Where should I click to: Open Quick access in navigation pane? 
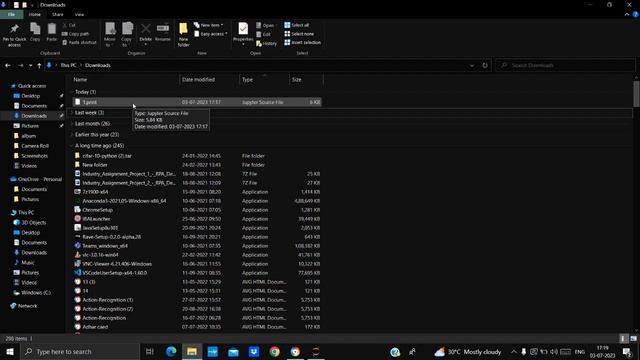32,86
